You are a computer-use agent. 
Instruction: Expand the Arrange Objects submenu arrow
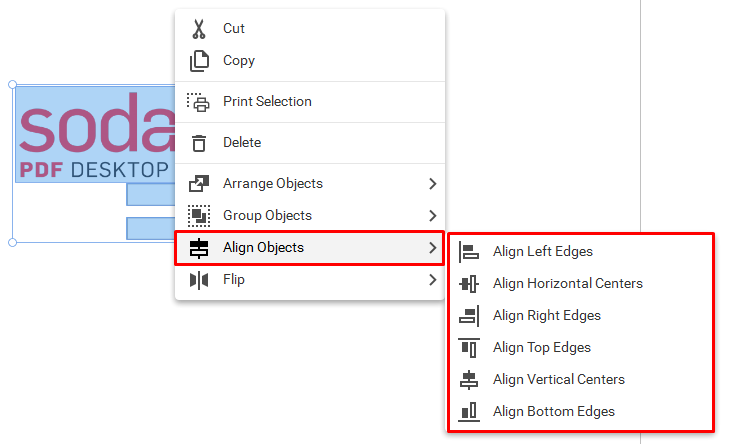tap(433, 184)
